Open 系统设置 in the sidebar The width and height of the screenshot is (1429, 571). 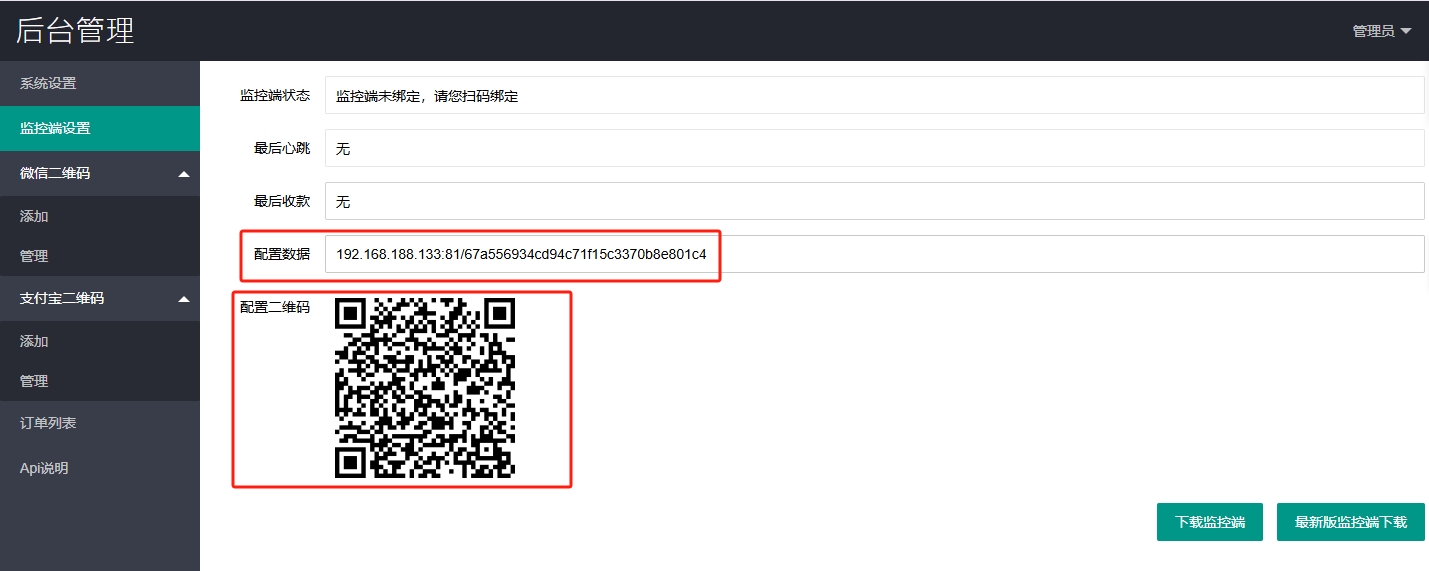(x=100, y=83)
